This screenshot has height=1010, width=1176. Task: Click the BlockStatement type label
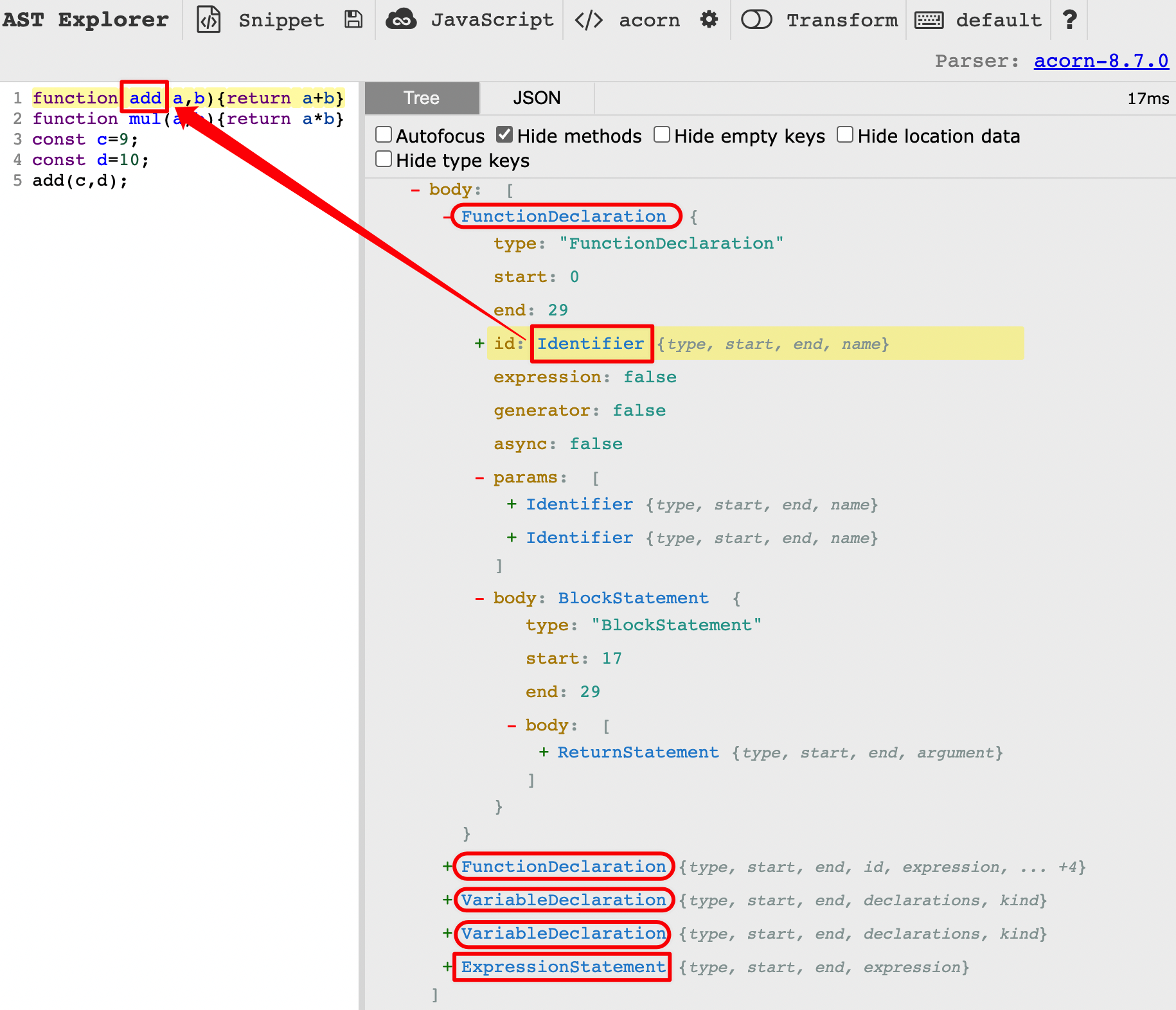(633, 598)
